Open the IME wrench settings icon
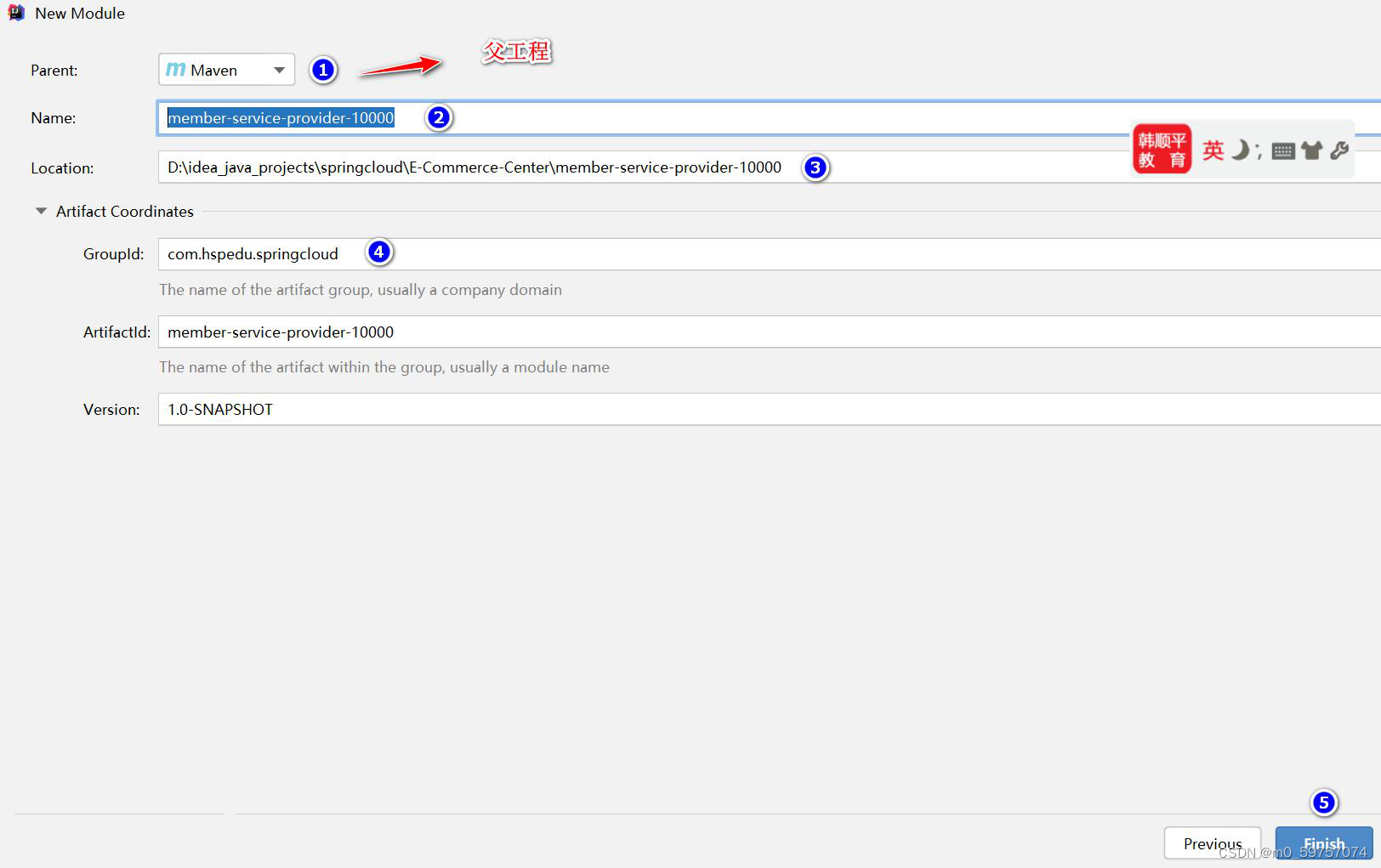 click(1339, 150)
